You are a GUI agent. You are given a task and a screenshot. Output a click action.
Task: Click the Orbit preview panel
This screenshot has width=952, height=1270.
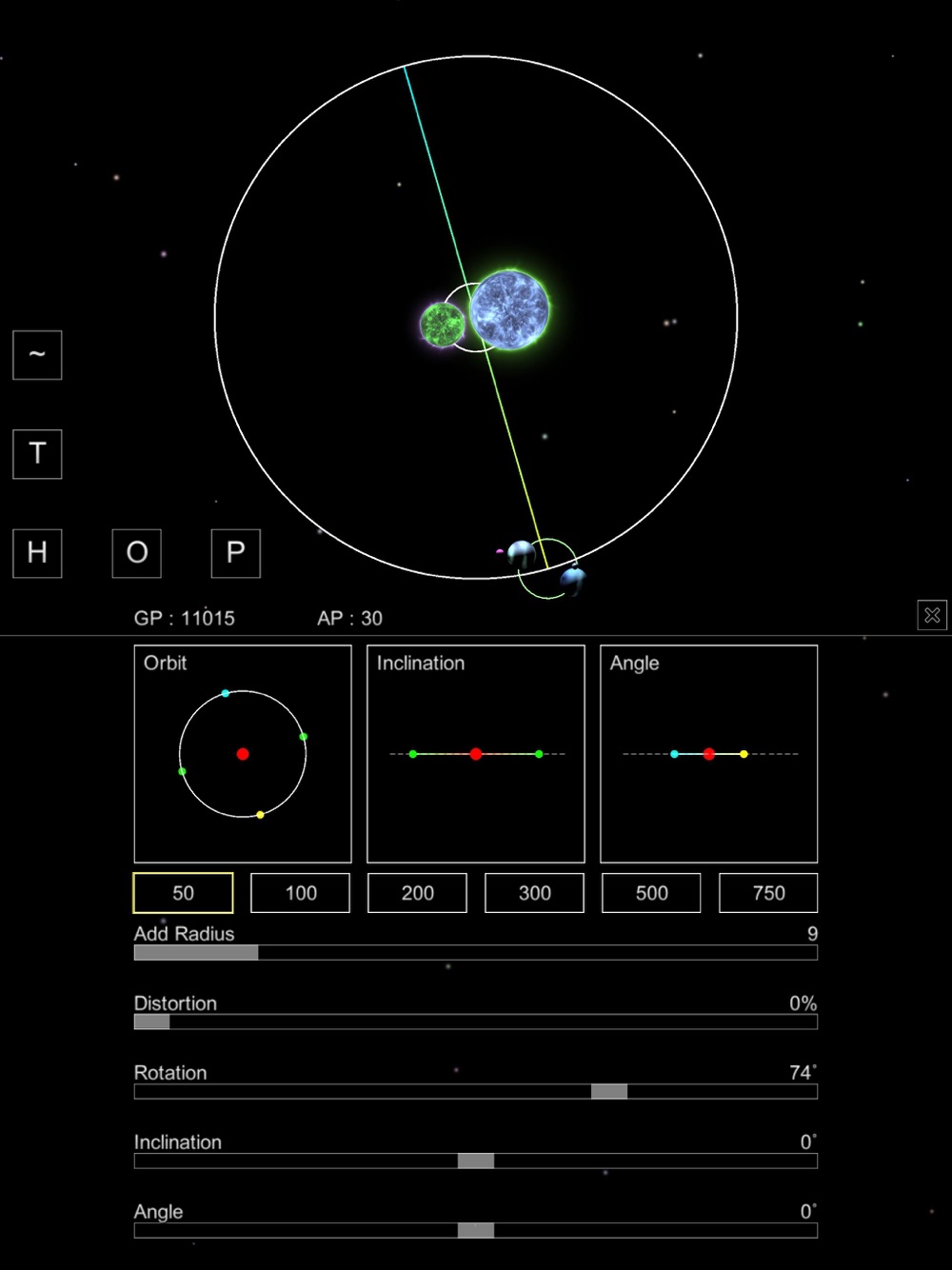coord(243,754)
